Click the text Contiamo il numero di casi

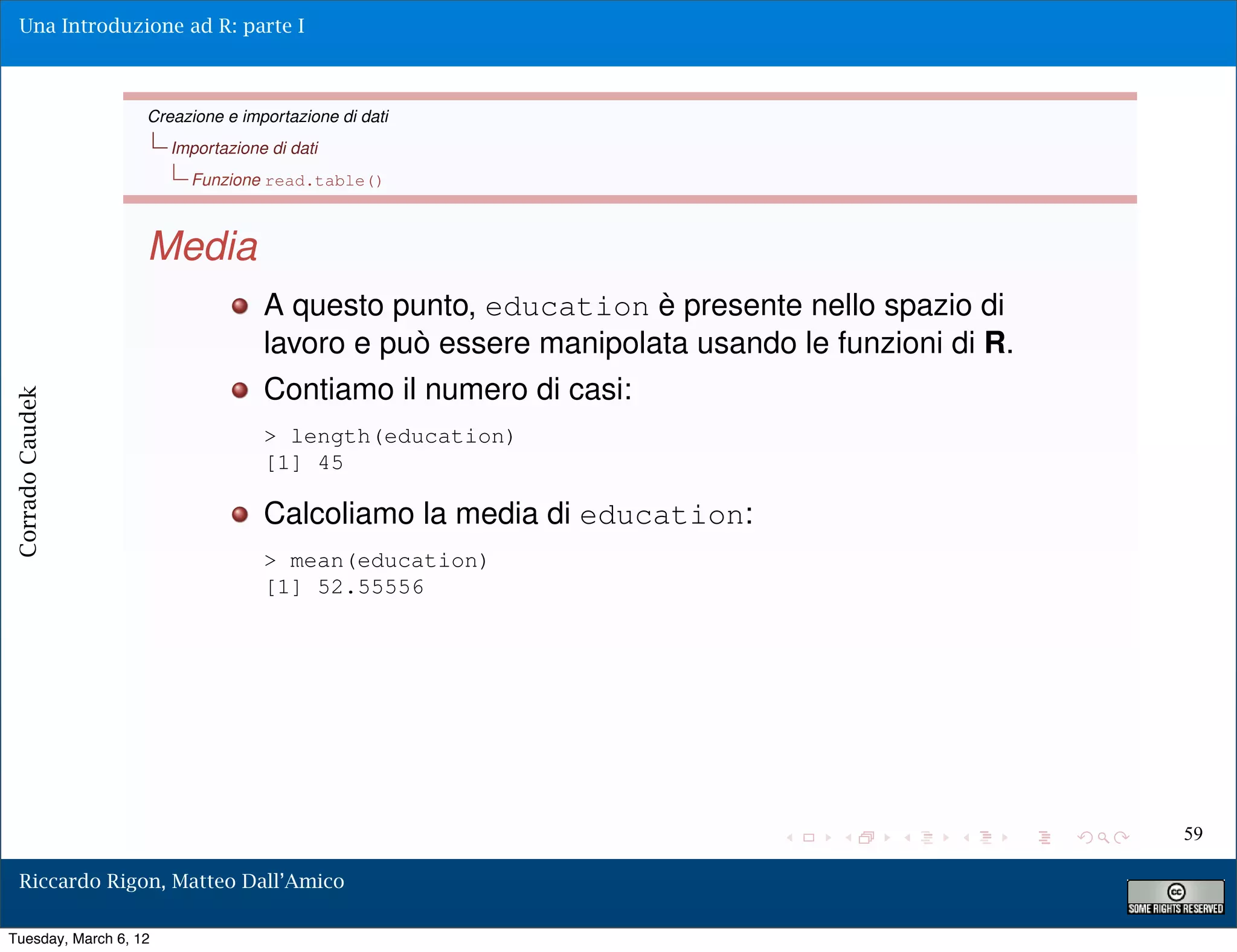pyautogui.click(x=448, y=389)
